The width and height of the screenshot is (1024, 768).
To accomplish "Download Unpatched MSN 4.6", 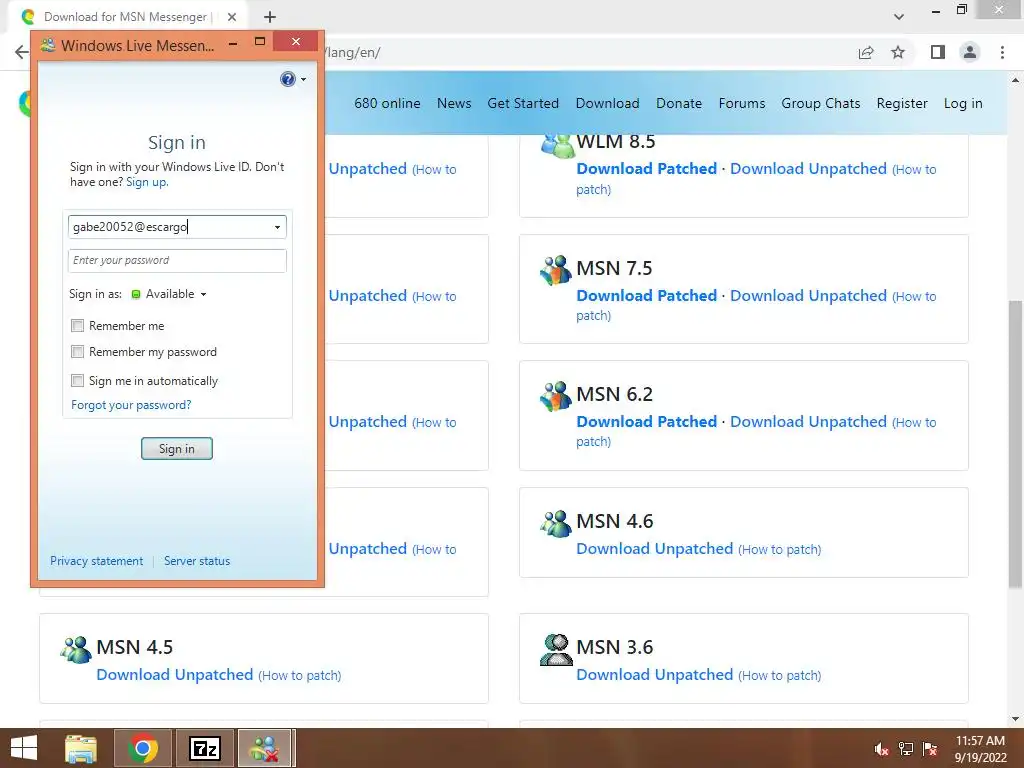I will [x=654, y=549].
